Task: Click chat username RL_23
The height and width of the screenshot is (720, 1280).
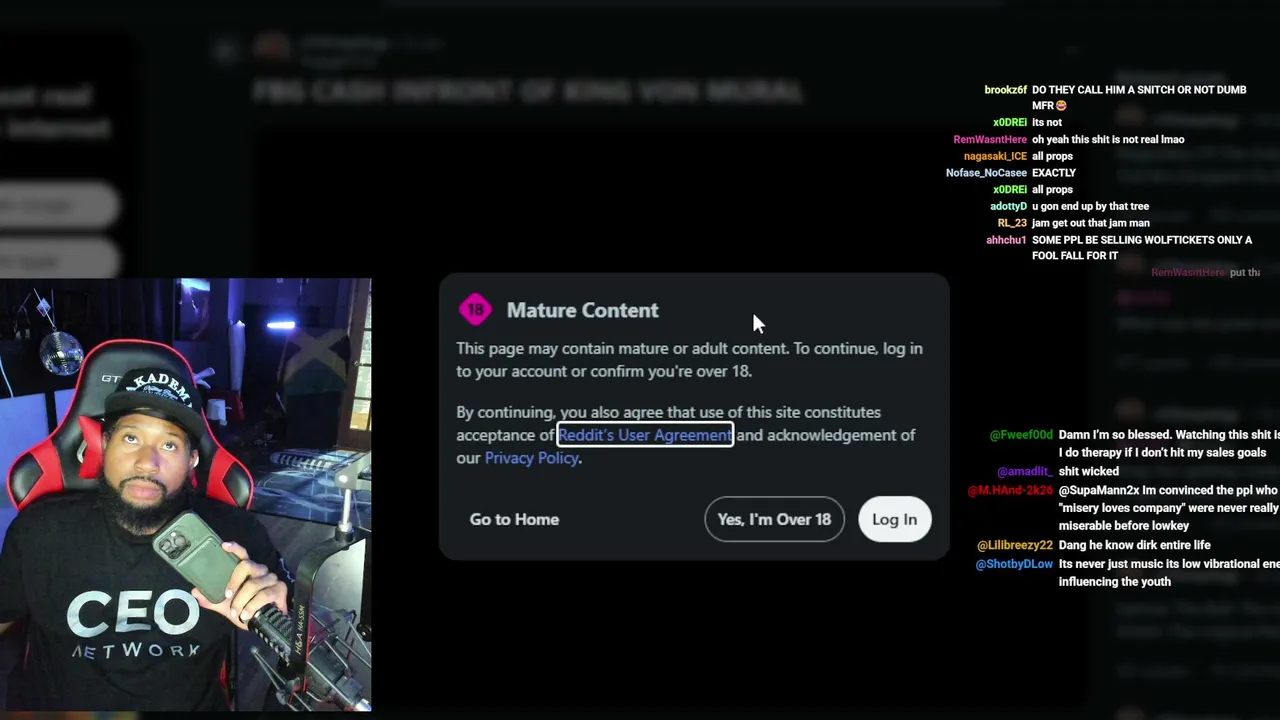Action: (x=1012, y=223)
